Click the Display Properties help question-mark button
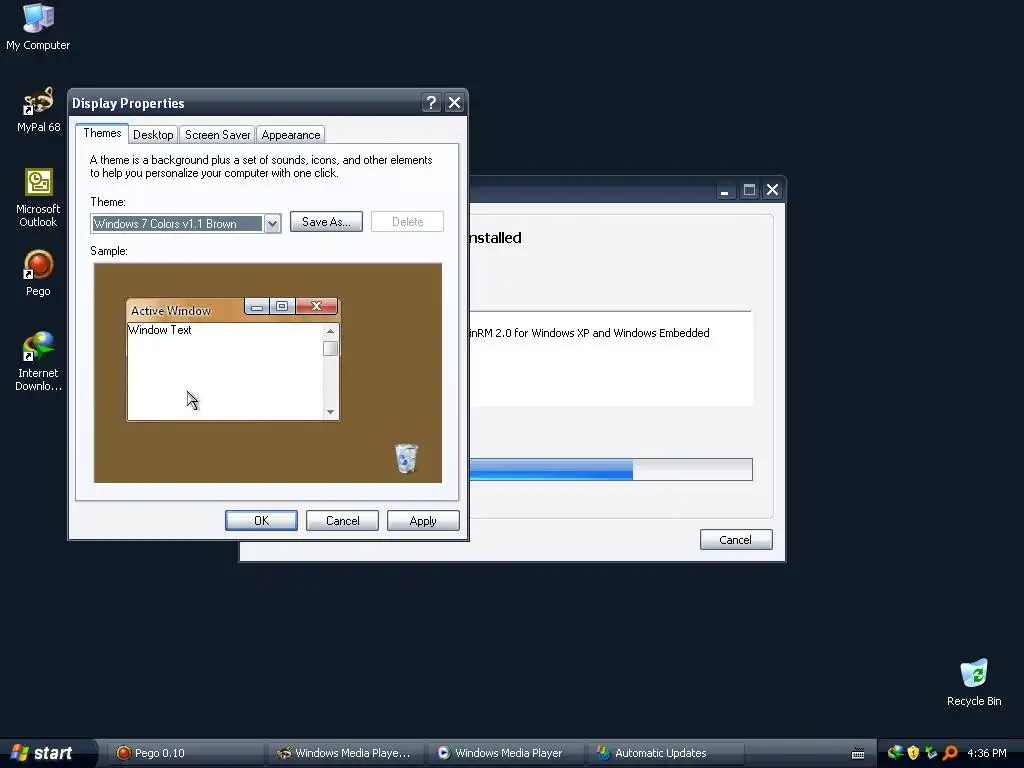Screen dimensions: 1024x768 click(x=431, y=103)
